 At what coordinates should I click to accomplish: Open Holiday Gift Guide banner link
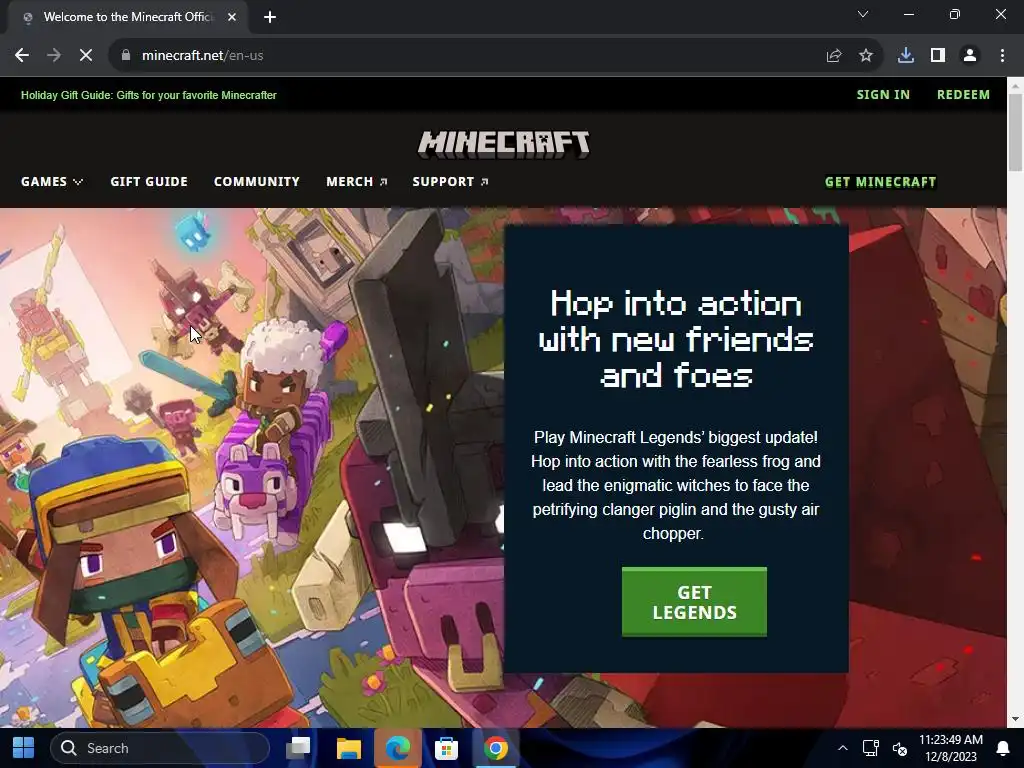point(149,95)
